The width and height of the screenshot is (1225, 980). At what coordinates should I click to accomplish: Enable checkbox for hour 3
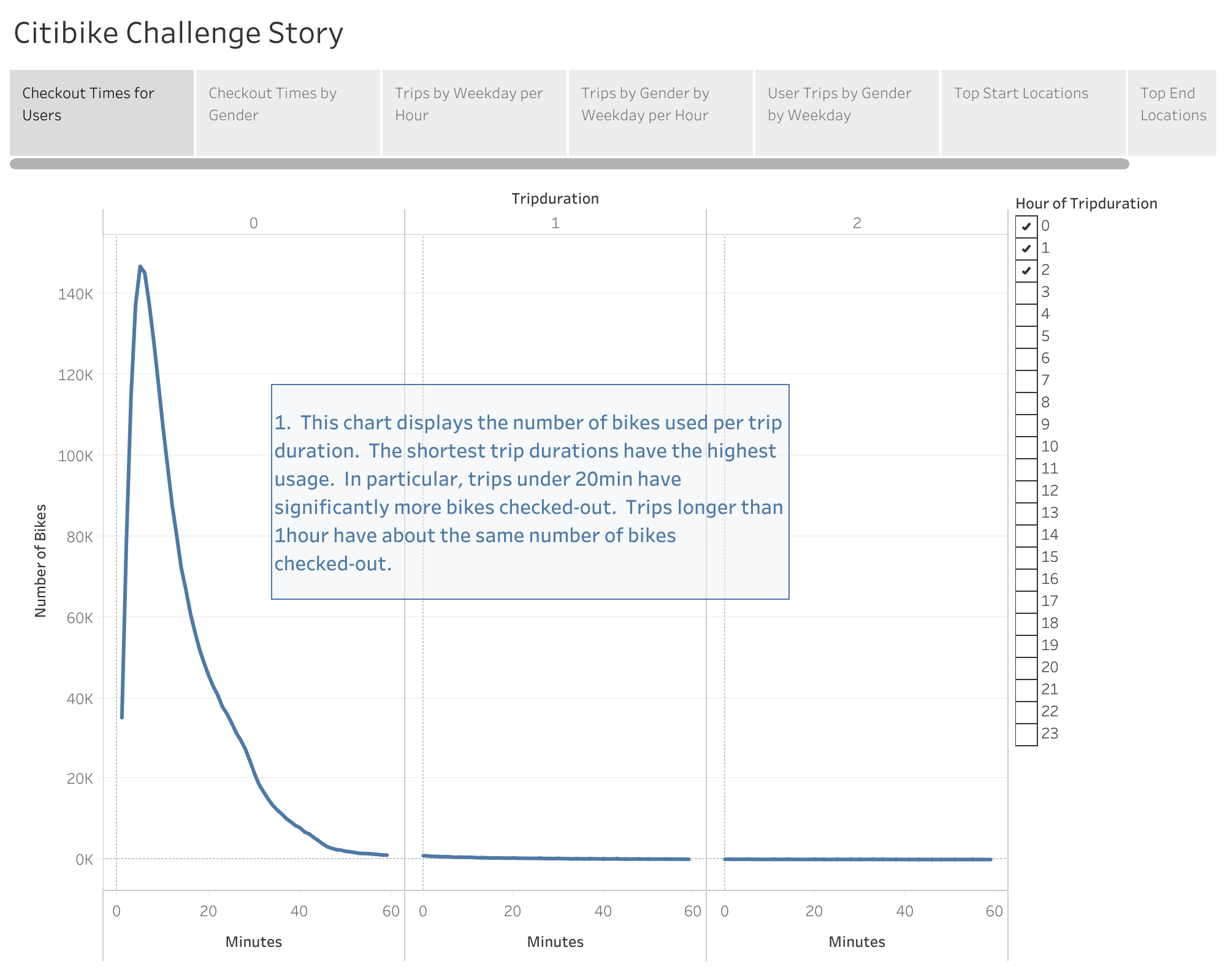click(x=1026, y=293)
